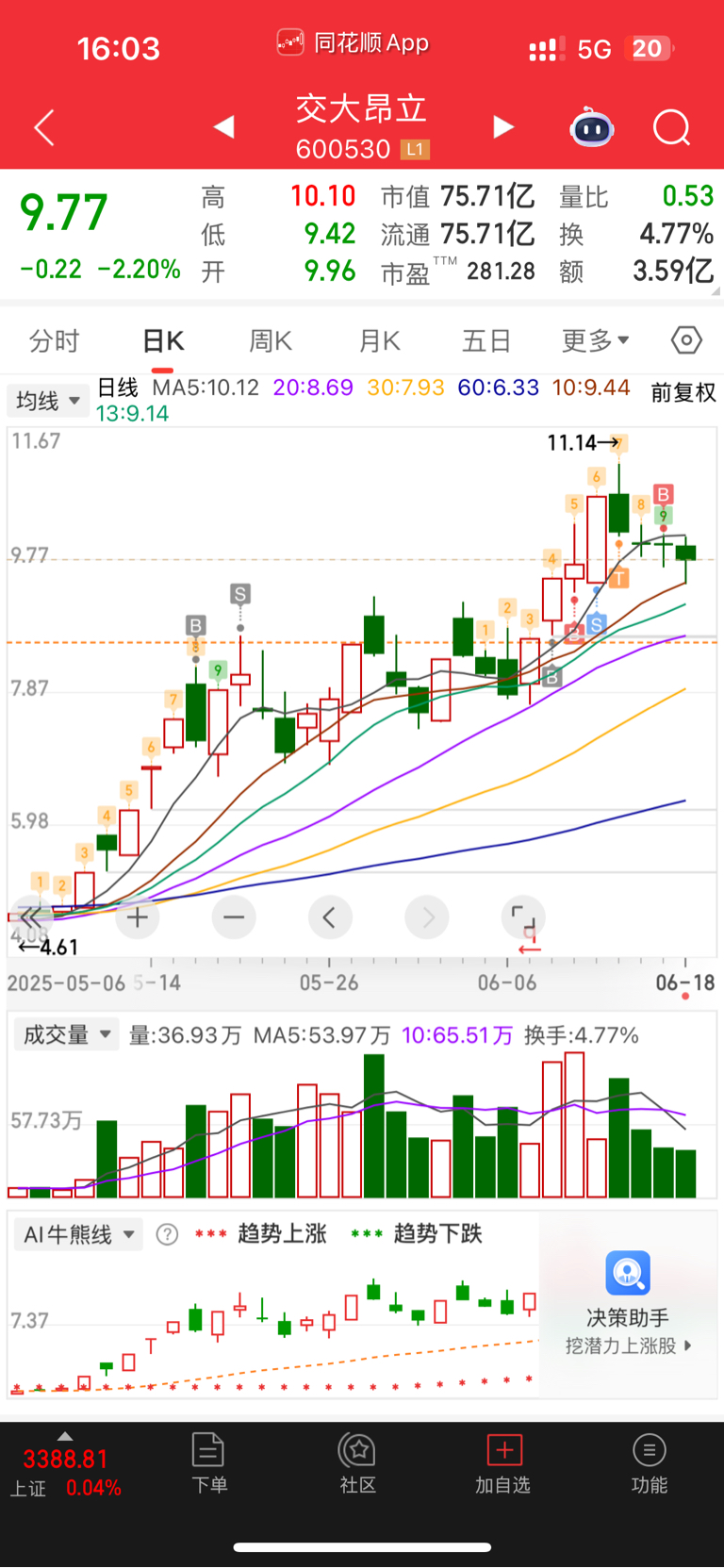Tap the orange T marker on chart

pyautogui.click(x=618, y=578)
